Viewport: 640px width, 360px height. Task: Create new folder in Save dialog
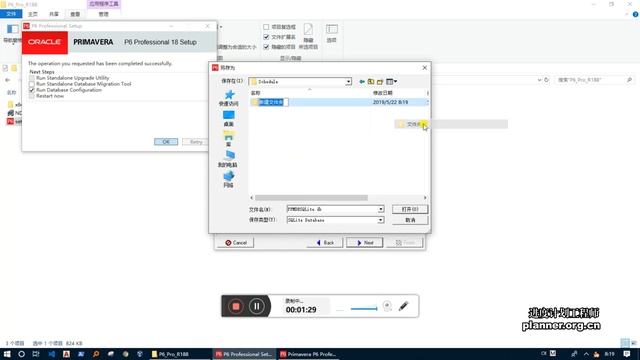click(x=380, y=82)
